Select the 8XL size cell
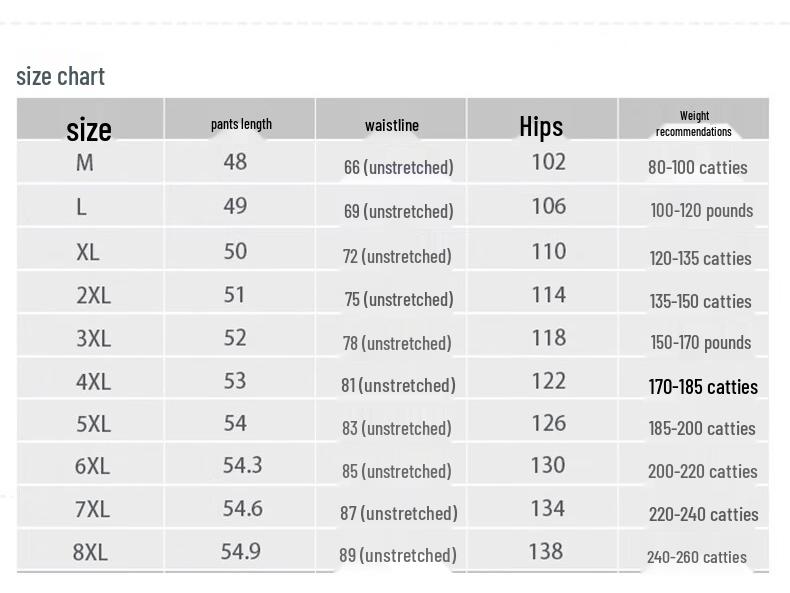Screen dimensions: 790x593 (90, 552)
